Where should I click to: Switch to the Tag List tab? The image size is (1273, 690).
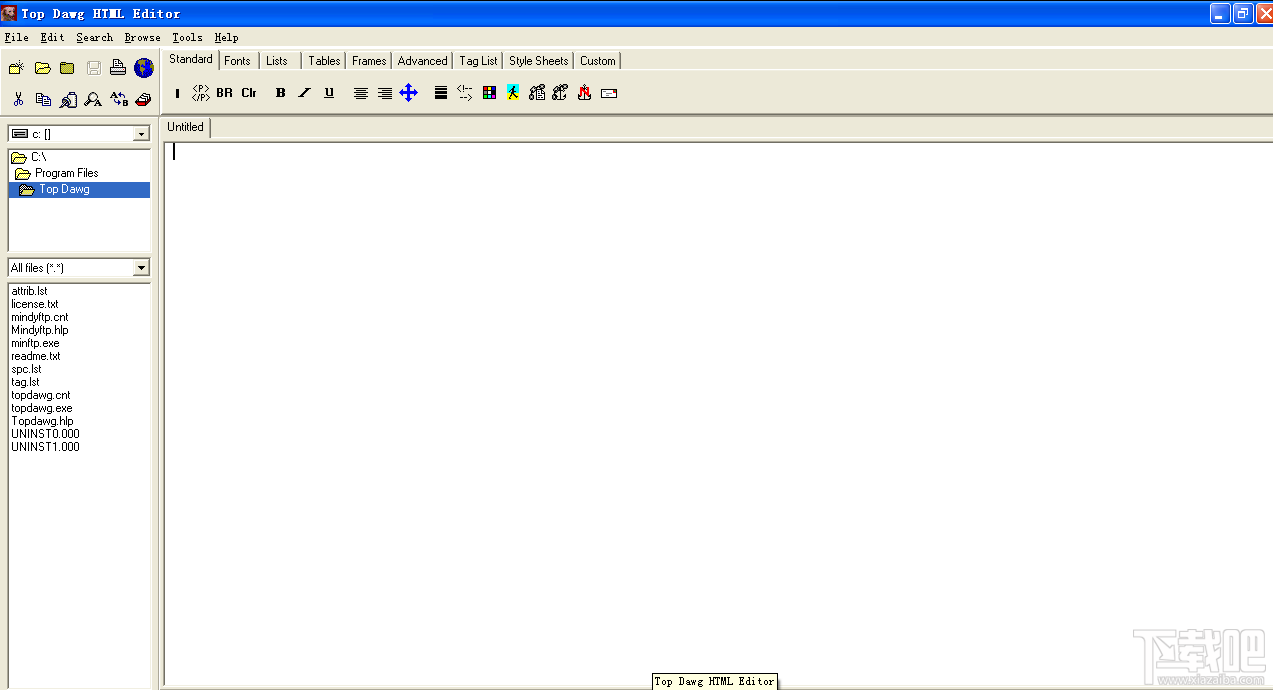click(x=478, y=61)
